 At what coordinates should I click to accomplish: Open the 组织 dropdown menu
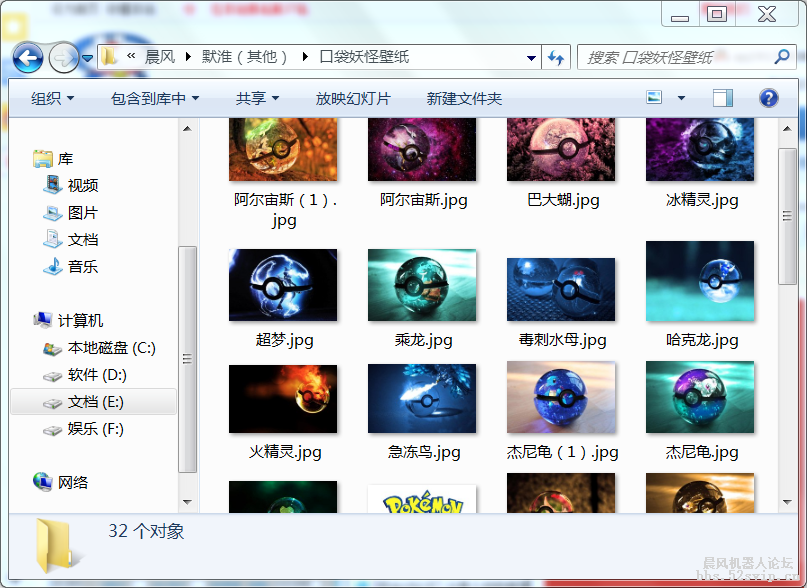point(53,98)
